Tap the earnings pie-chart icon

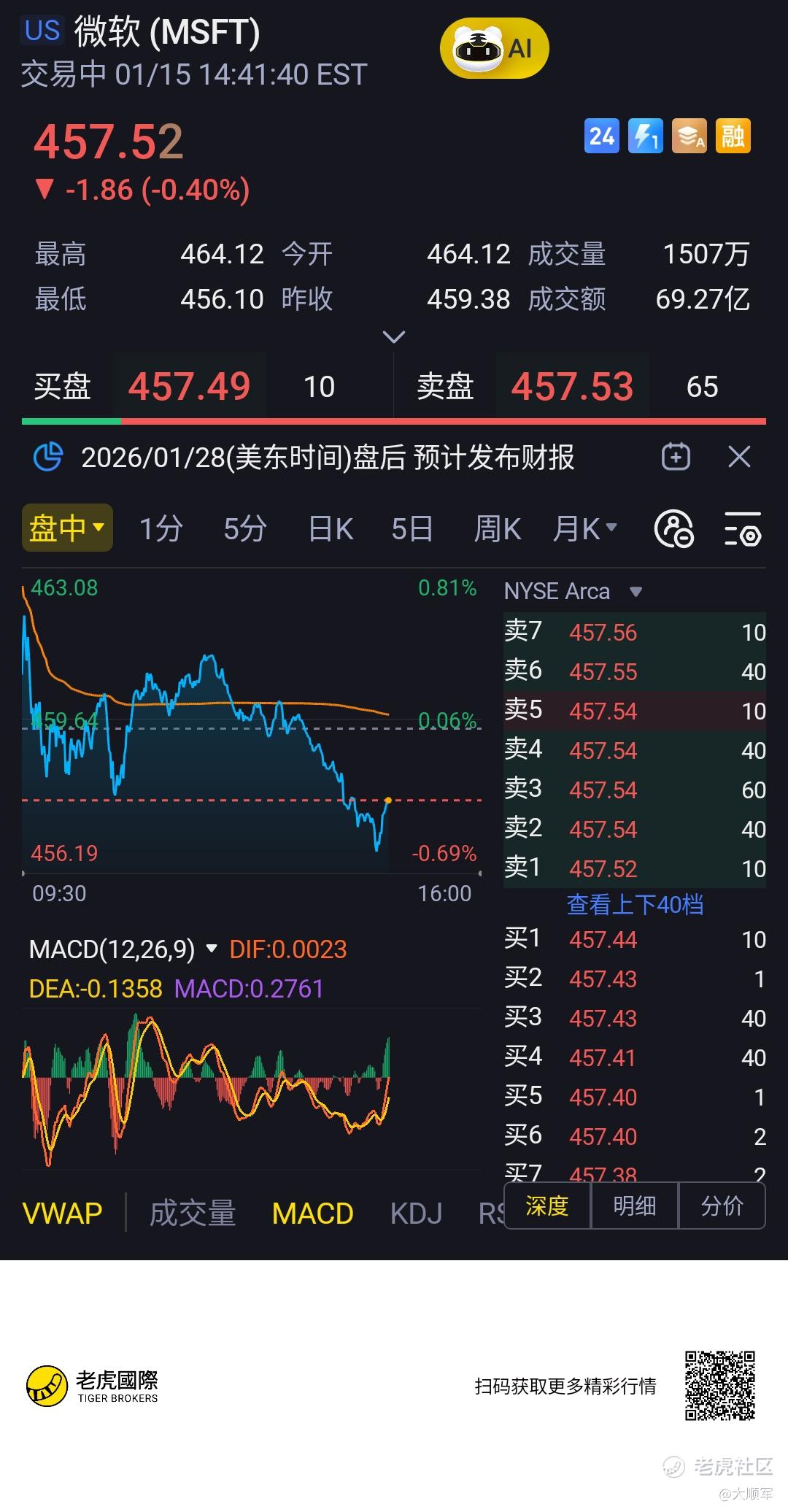49,458
